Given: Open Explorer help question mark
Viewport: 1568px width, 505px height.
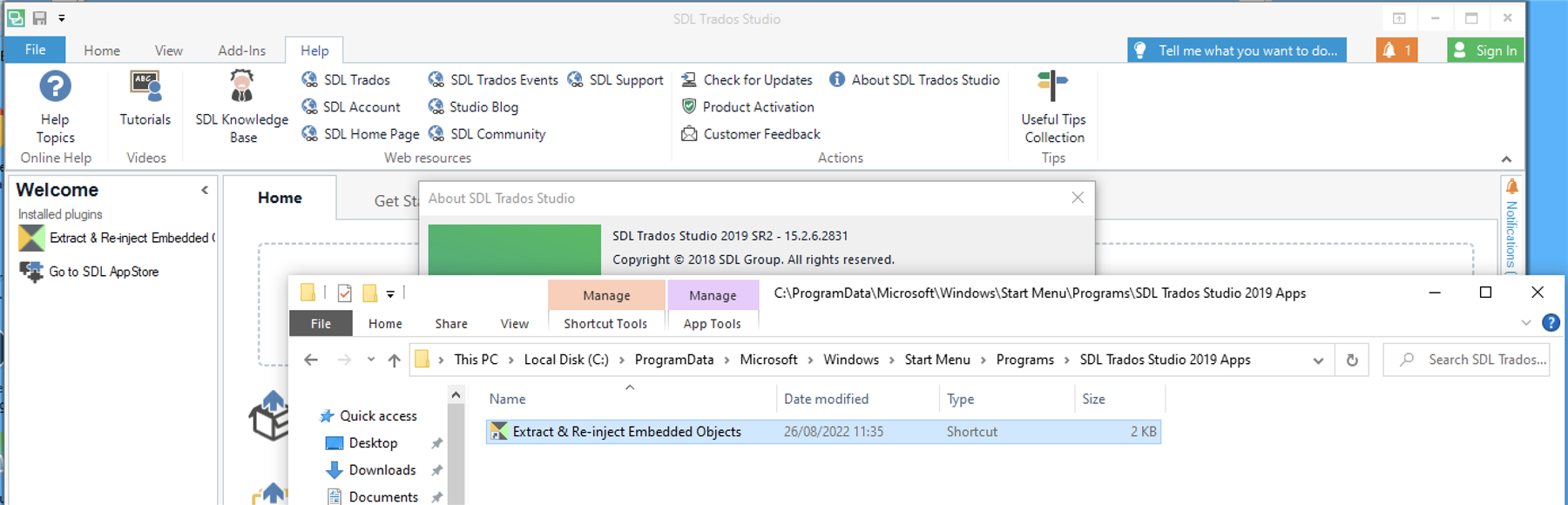Looking at the screenshot, I should coord(1551,323).
